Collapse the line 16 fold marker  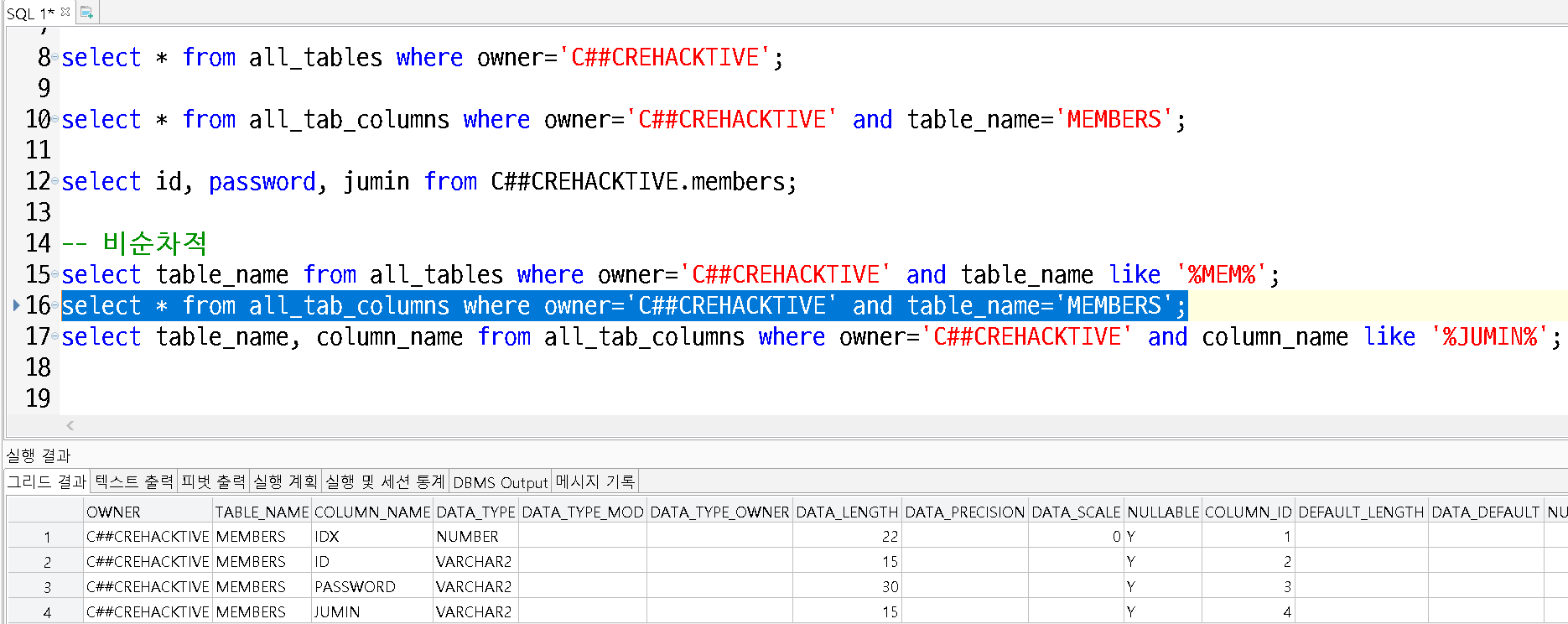[55, 305]
